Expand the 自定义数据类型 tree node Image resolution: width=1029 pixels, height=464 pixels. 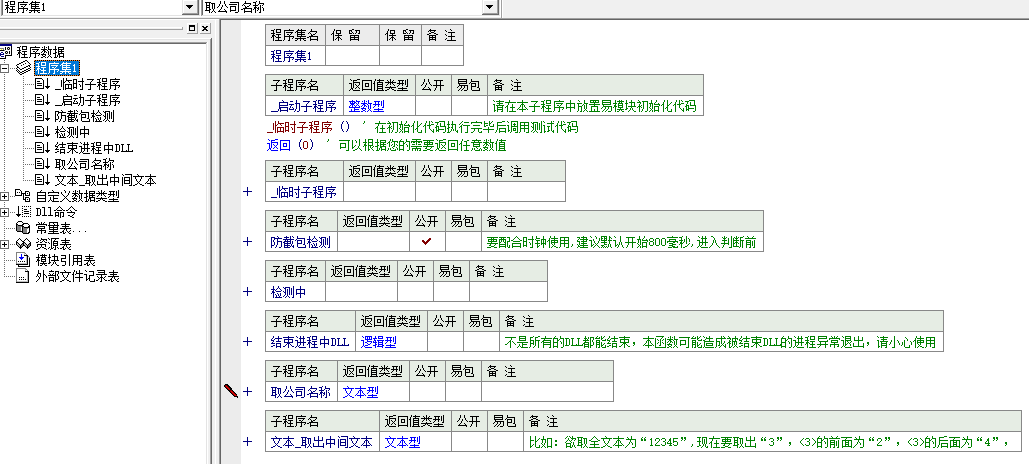(5, 196)
